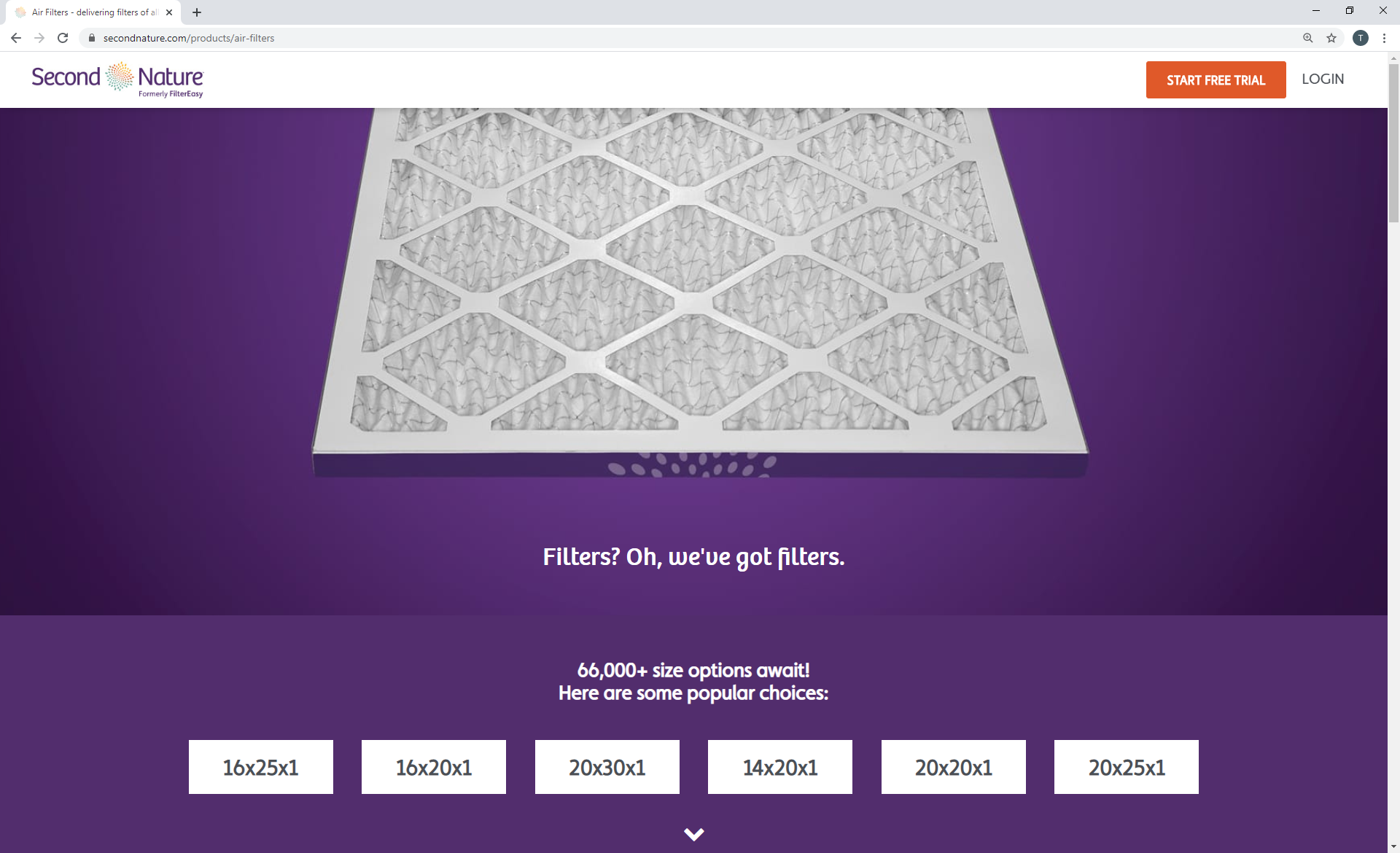Expand more sizes with down chevron
This screenshot has width=1400, height=853.
693,833
